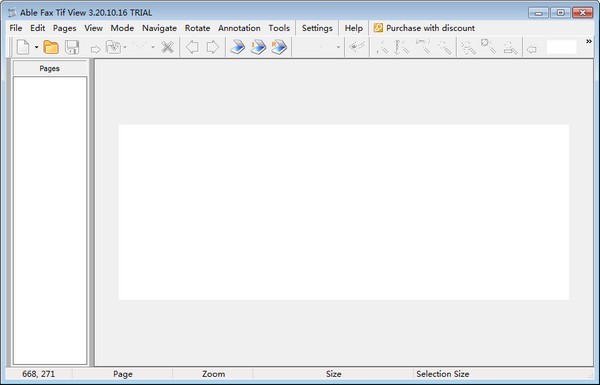
Task: Open the Help menu
Action: (354, 28)
